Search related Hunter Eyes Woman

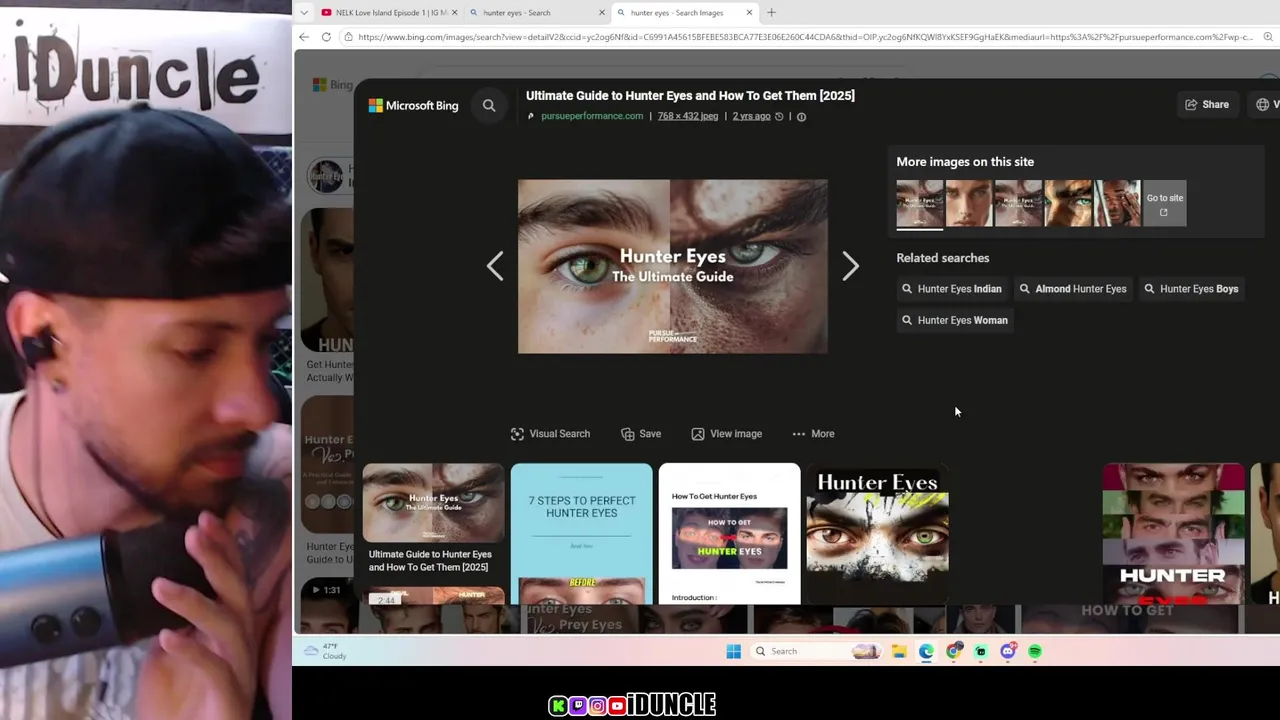(955, 320)
